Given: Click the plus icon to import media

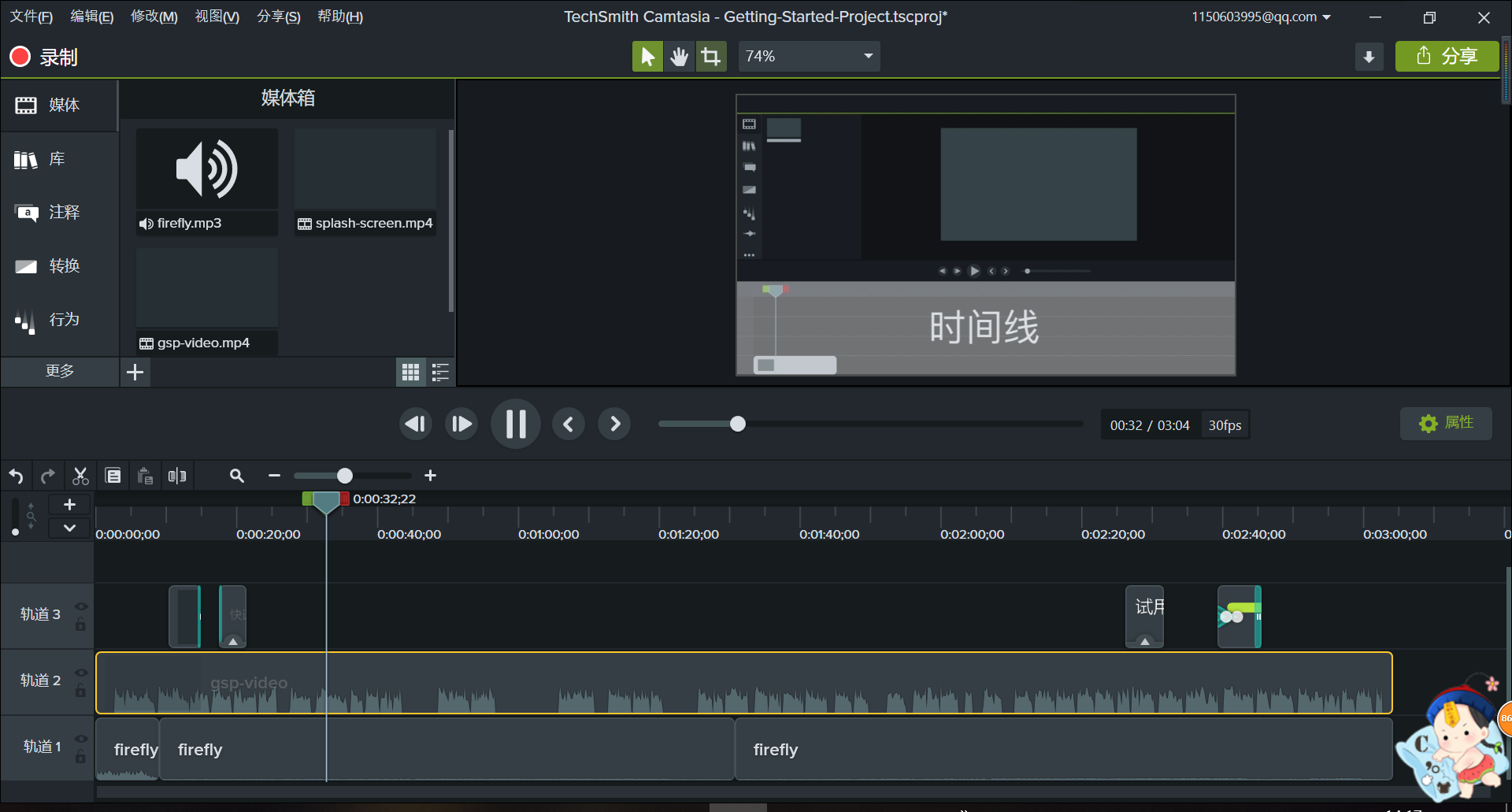Looking at the screenshot, I should pyautogui.click(x=135, y=372).
